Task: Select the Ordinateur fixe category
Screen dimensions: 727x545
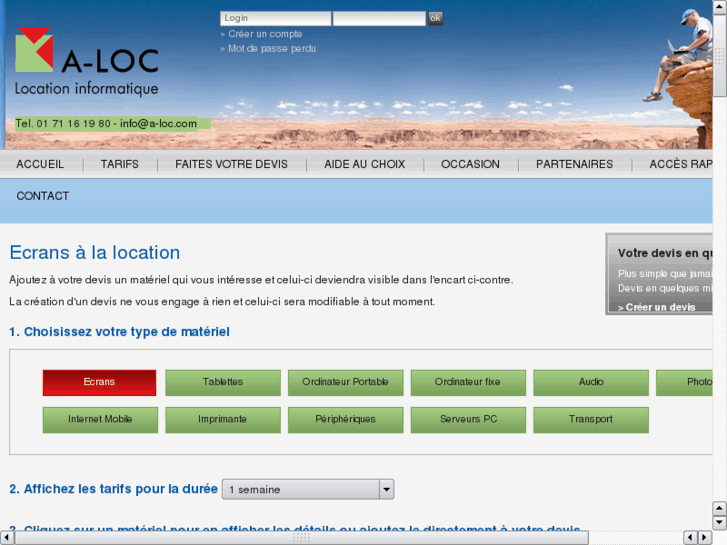Action: (468, 383)
